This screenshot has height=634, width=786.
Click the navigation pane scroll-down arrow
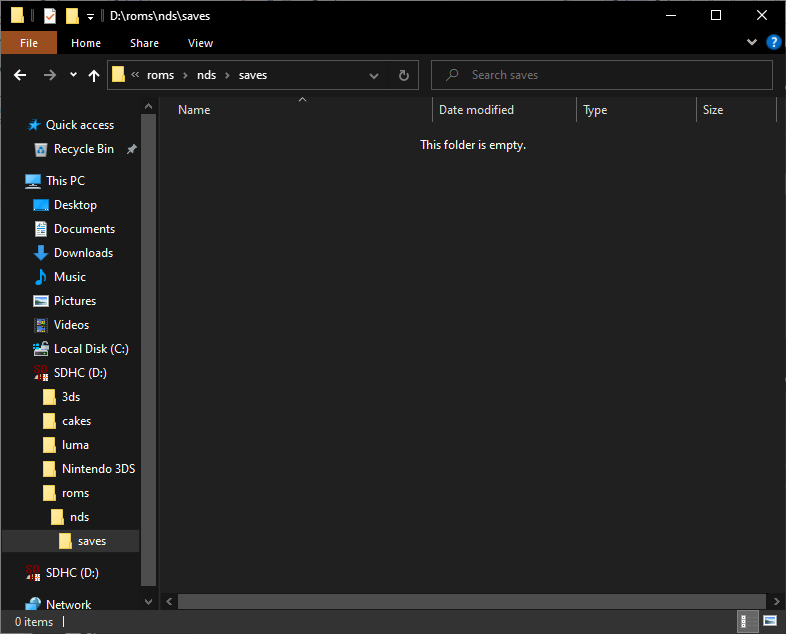tap(148, 601)
